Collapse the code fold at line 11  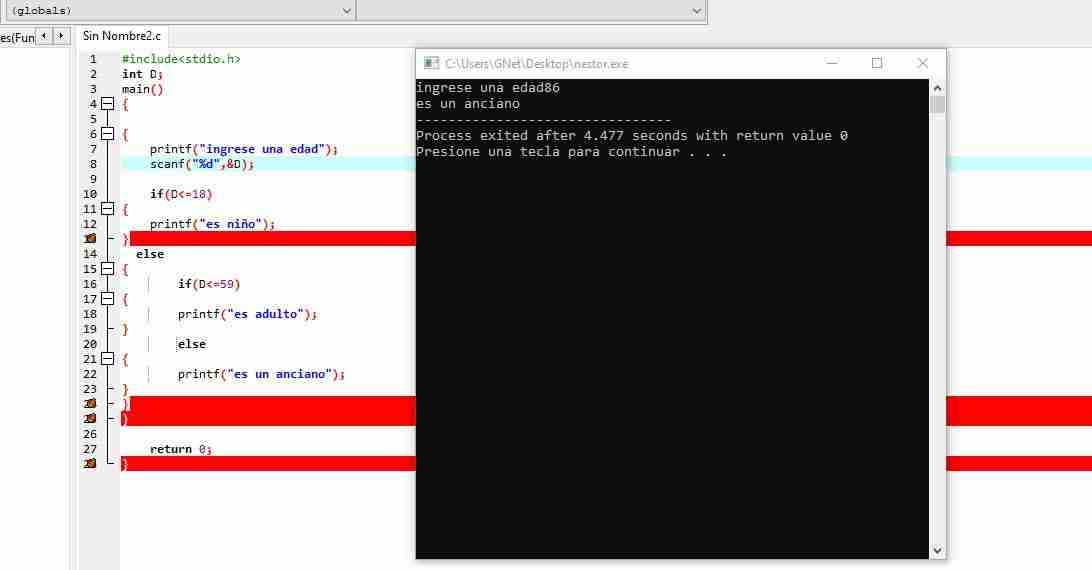[107, 209]
